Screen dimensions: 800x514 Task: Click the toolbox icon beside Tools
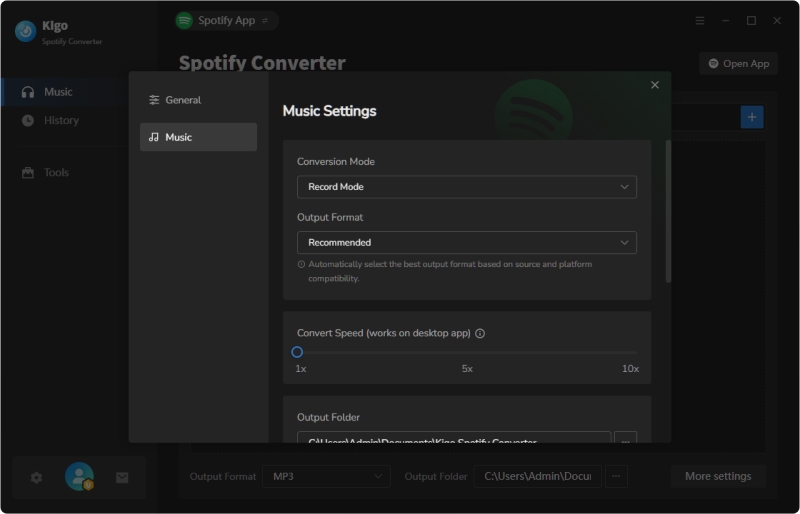click(x=28, y=173)
